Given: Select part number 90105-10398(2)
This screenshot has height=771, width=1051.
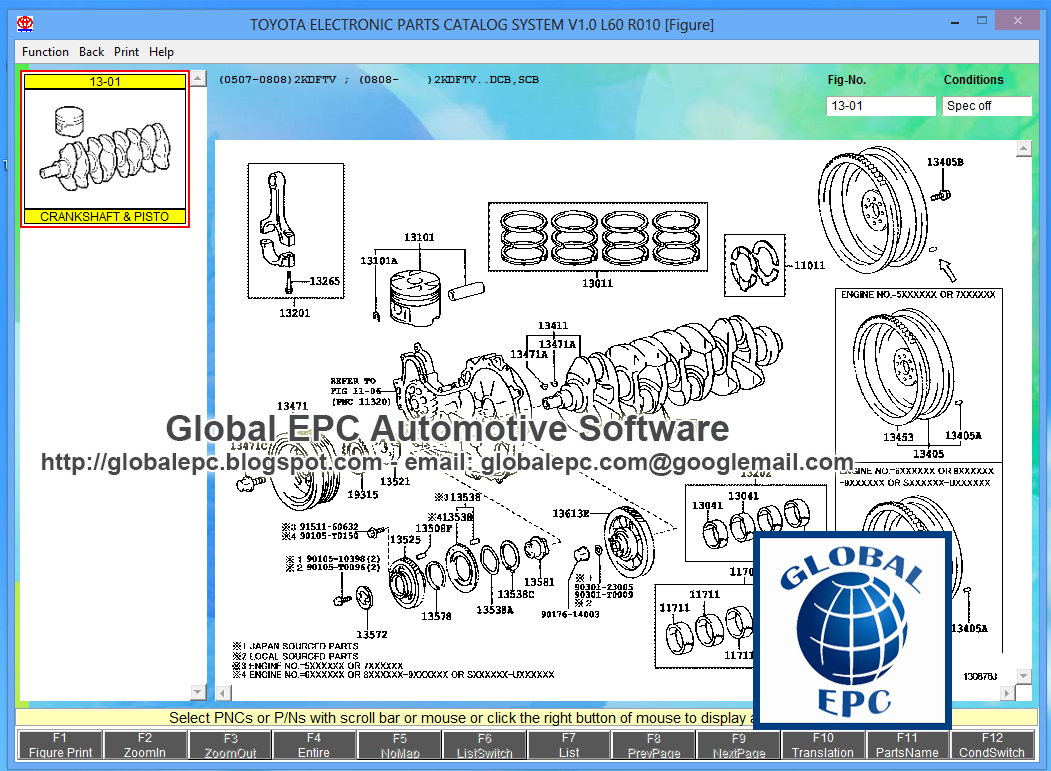Looking at the screenshot, I should 343,558.
